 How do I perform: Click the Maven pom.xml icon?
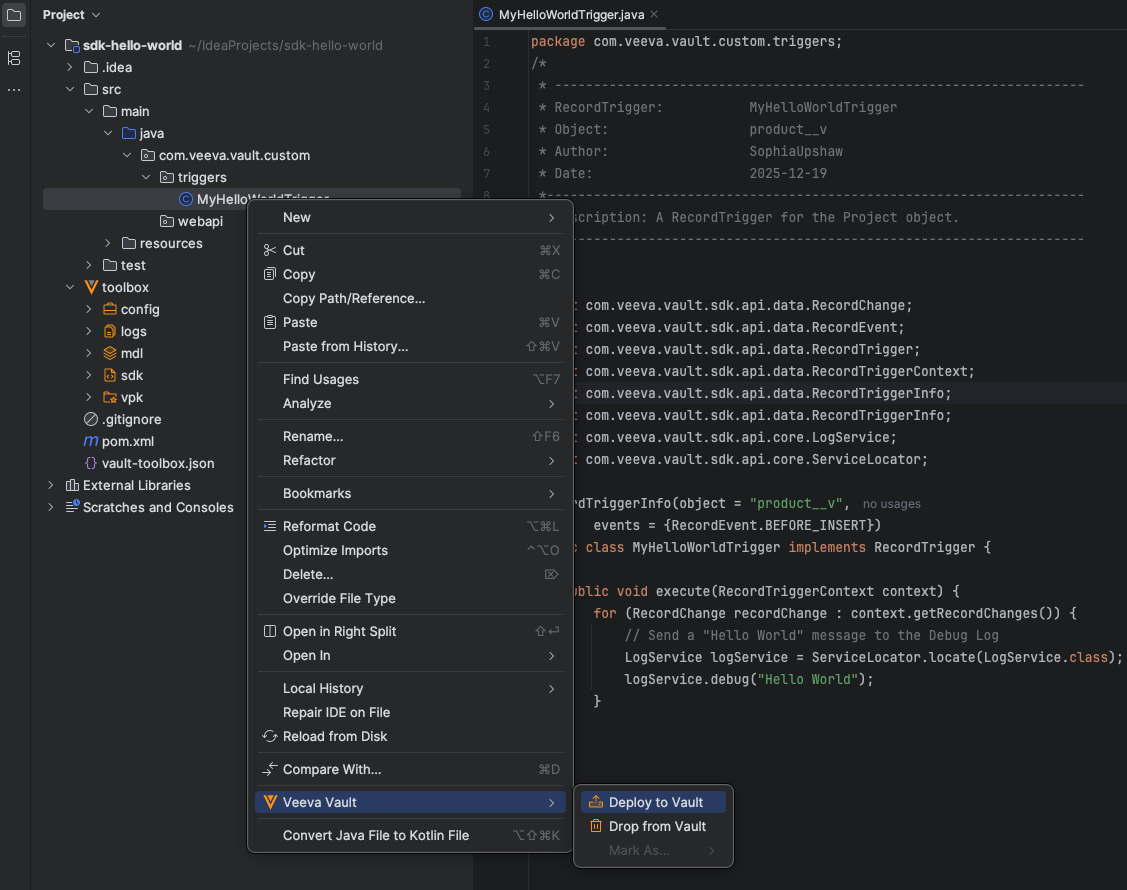coord(91,441)
